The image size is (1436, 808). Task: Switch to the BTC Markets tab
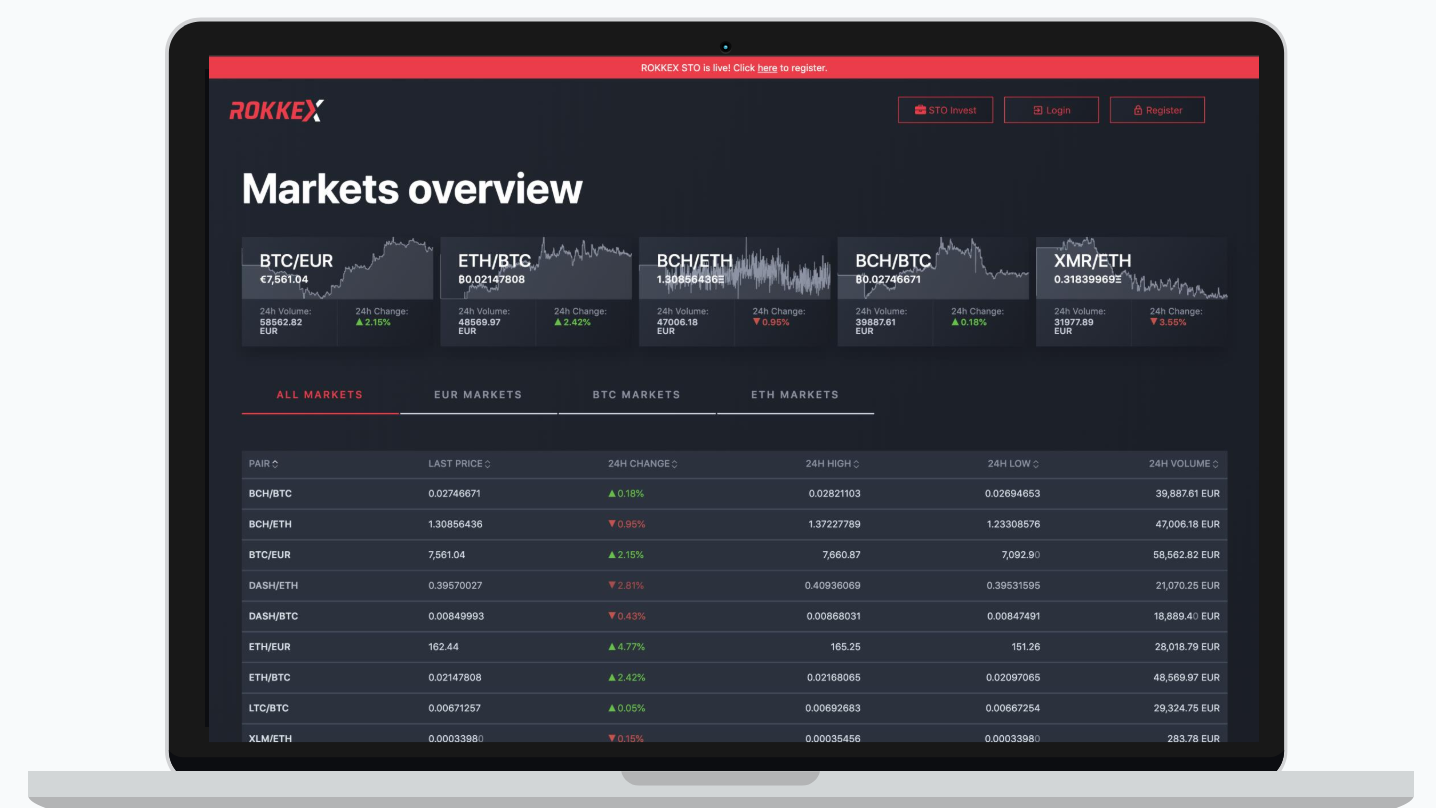coord(636,395)
